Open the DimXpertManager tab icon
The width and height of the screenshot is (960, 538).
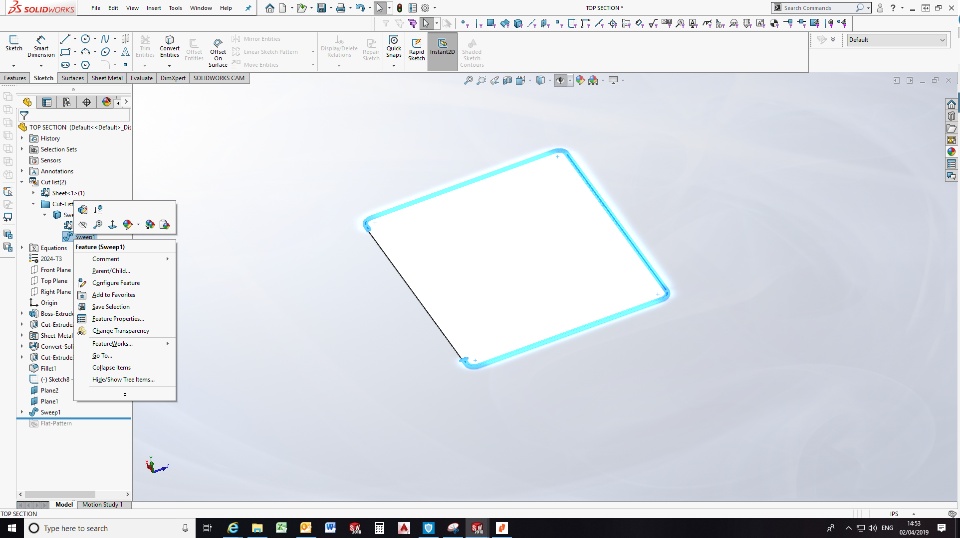coord(86,102)
